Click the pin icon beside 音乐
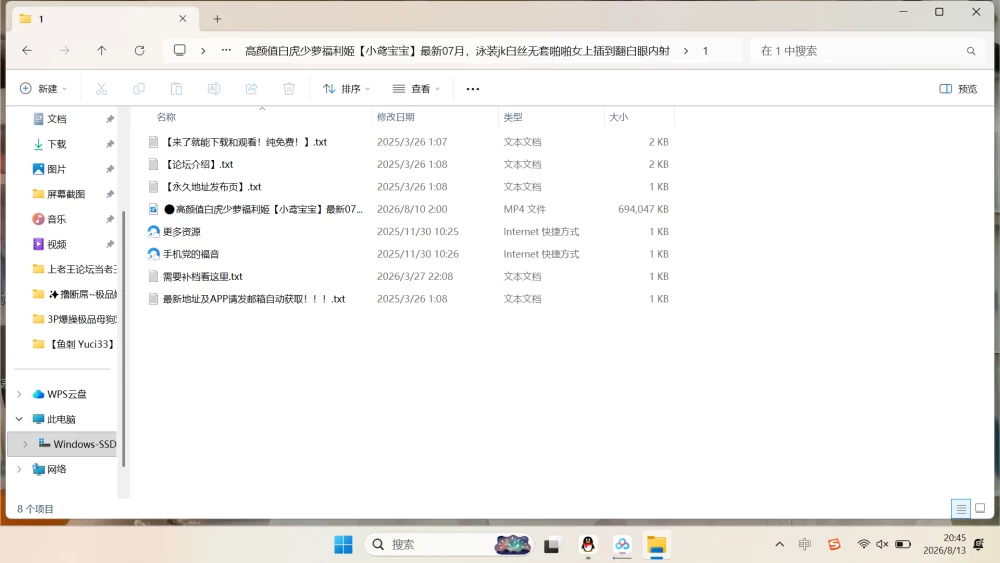Viewport: 1000px width, 563px height. pyautogui.click(x=110, y=219)
